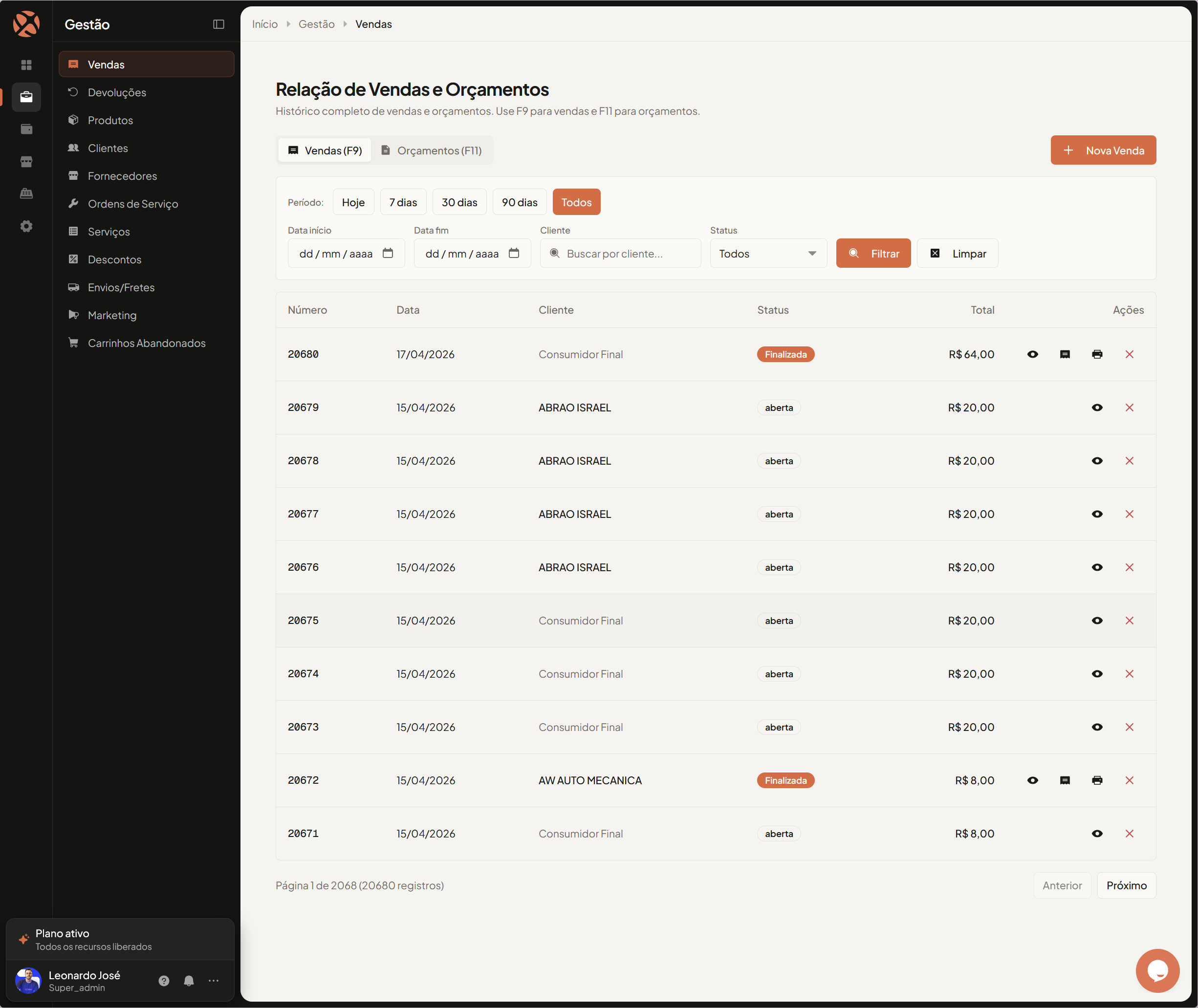1198x1008 pixels.
Task: Open user options three-dots menu
Action: [213, 981]
